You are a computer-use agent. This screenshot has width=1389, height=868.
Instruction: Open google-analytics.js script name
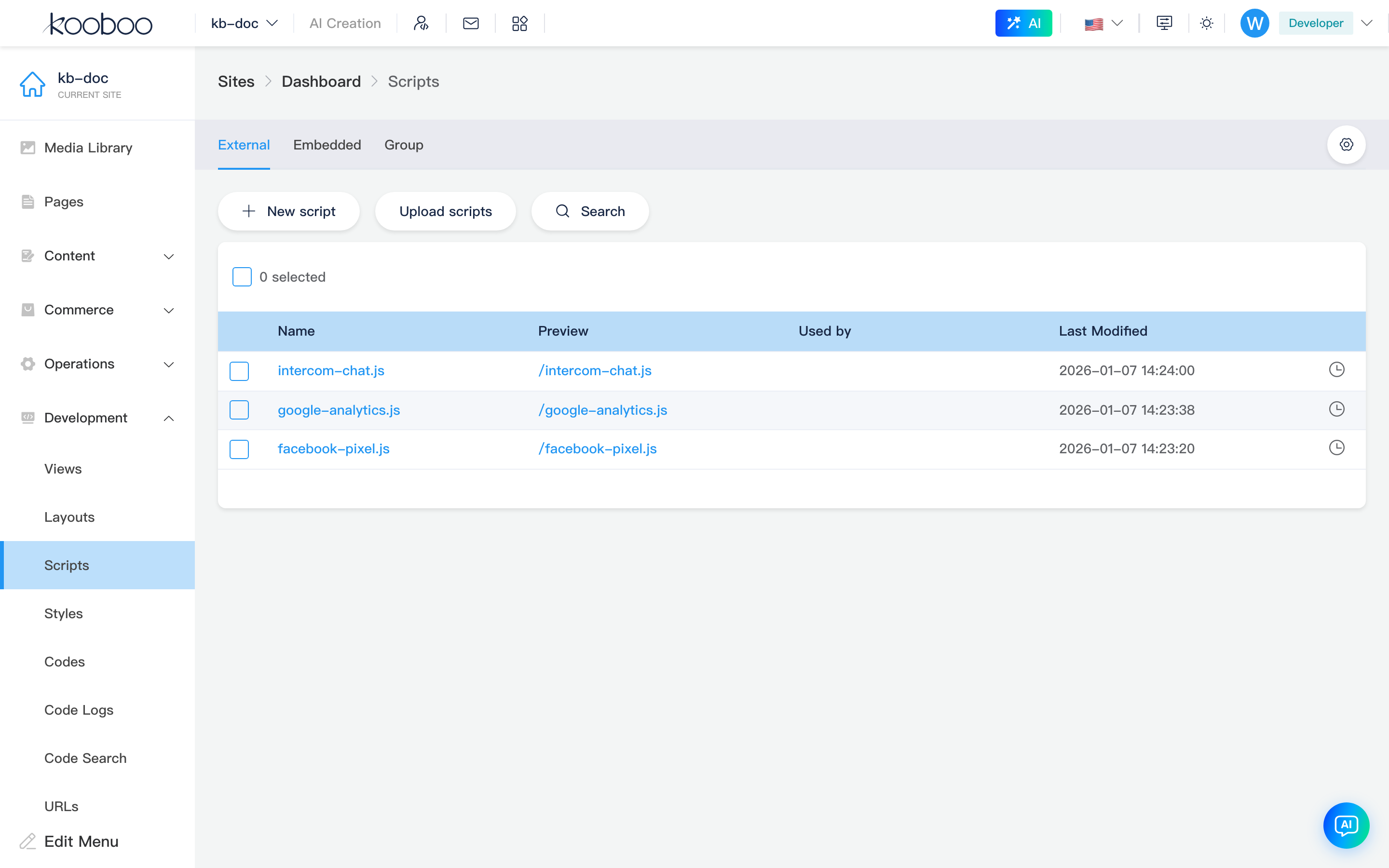coord(339,410)
